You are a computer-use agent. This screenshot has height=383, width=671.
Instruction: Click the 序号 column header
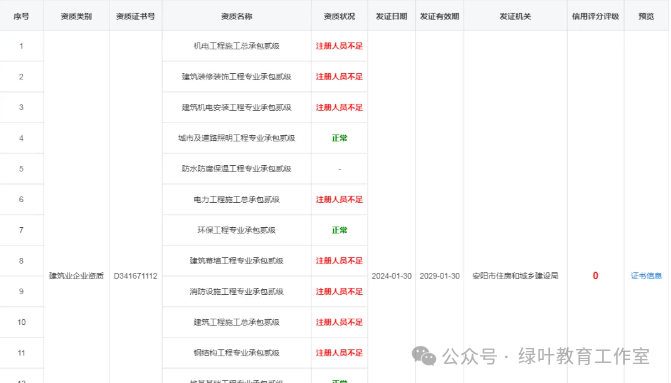(21, 16)
